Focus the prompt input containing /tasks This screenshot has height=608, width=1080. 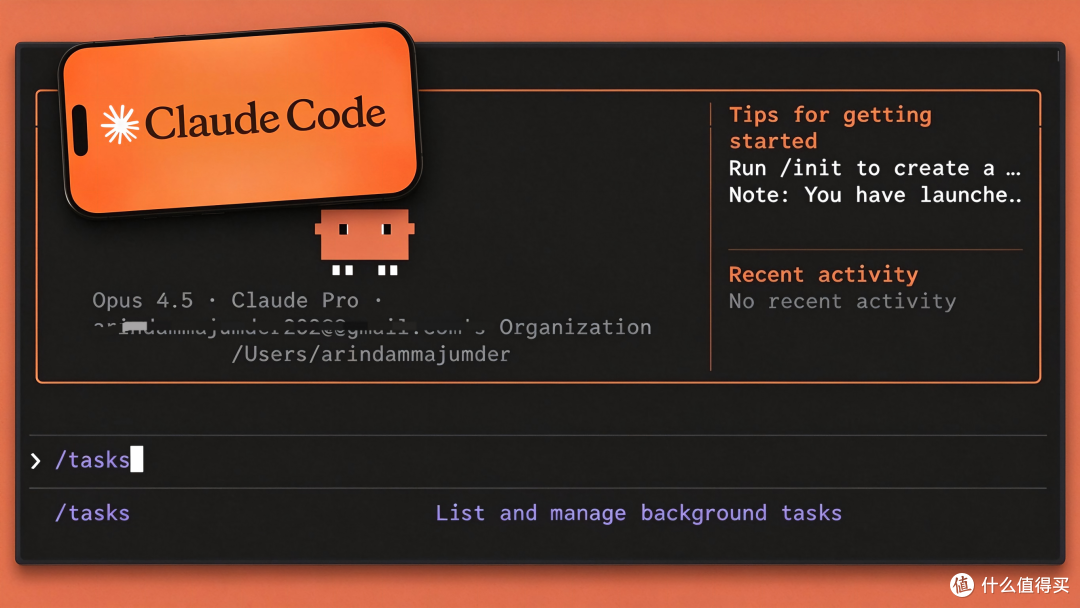(537, 461)
